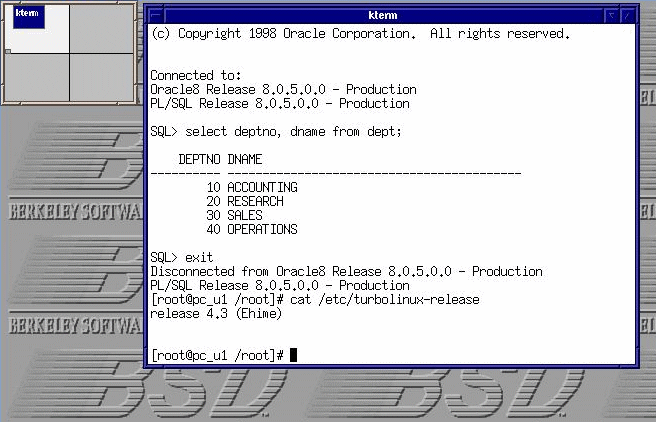Click the kterm title bar
Screen dimensions: 656x422
point(383,15)
